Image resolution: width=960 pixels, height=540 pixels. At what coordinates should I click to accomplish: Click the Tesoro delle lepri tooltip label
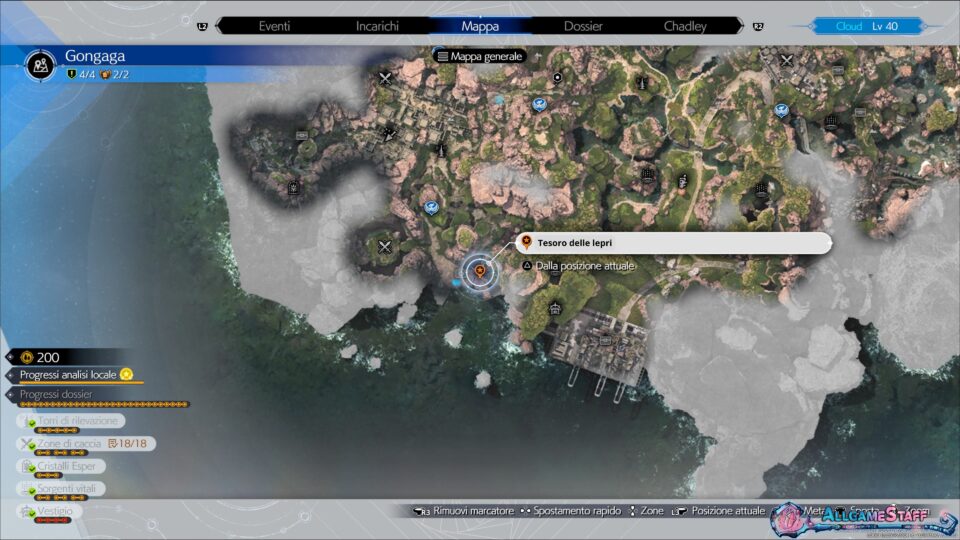[x=673, y=243]
